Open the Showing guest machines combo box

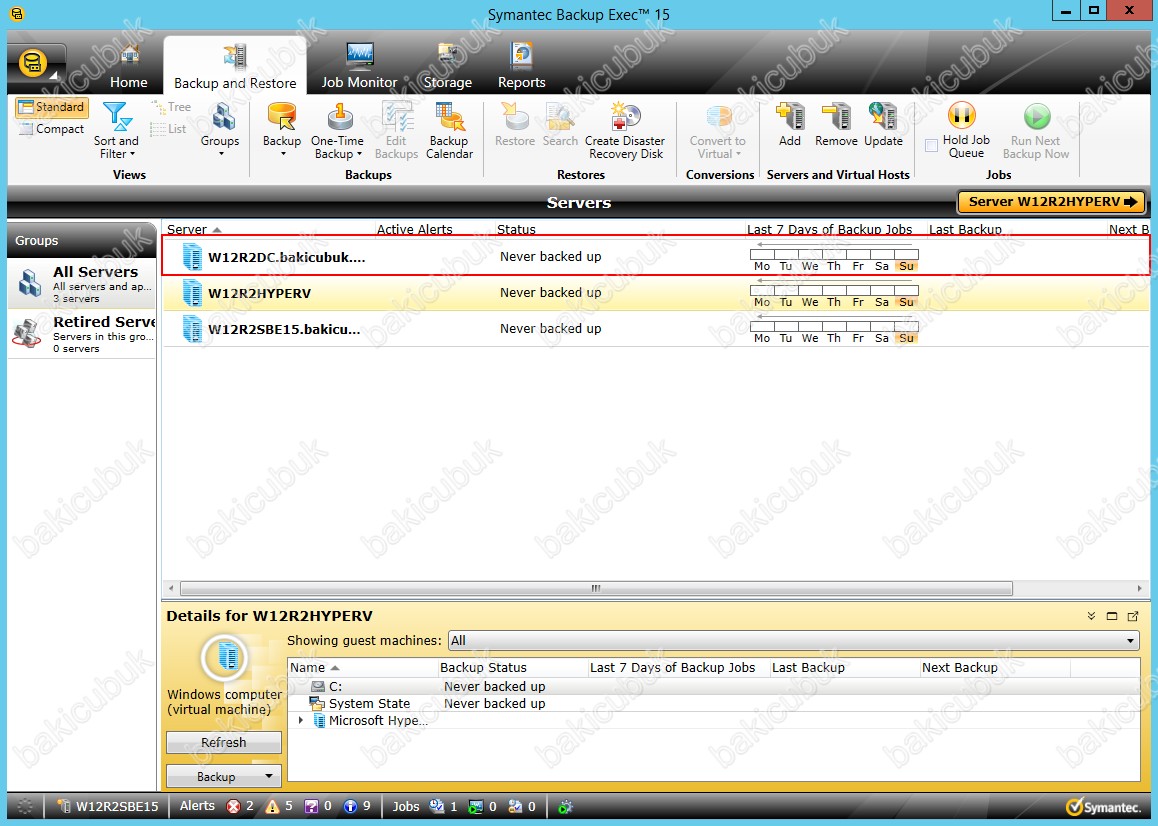[792, 641]
